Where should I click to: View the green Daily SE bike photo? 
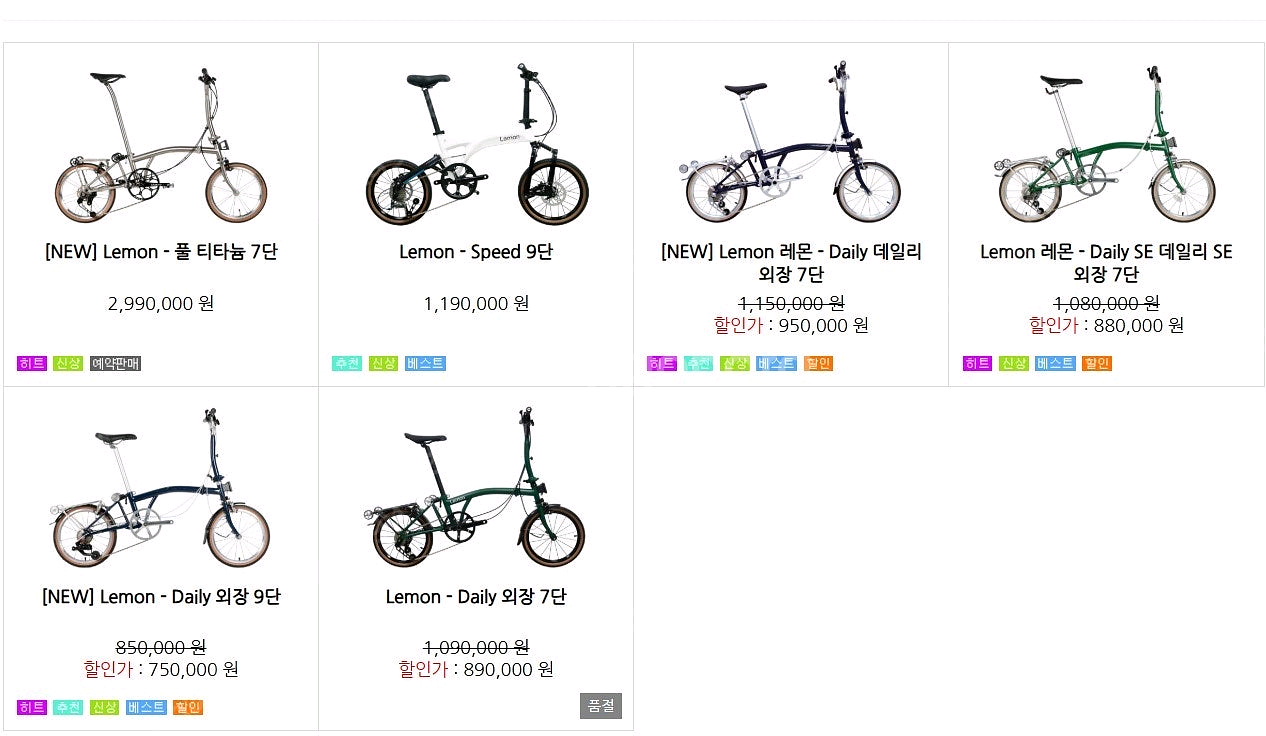[1106, 146]
